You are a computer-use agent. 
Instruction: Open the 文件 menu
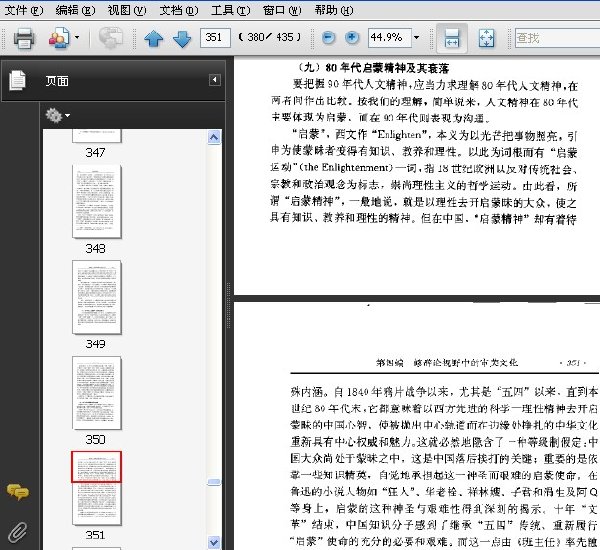point(24,10)
